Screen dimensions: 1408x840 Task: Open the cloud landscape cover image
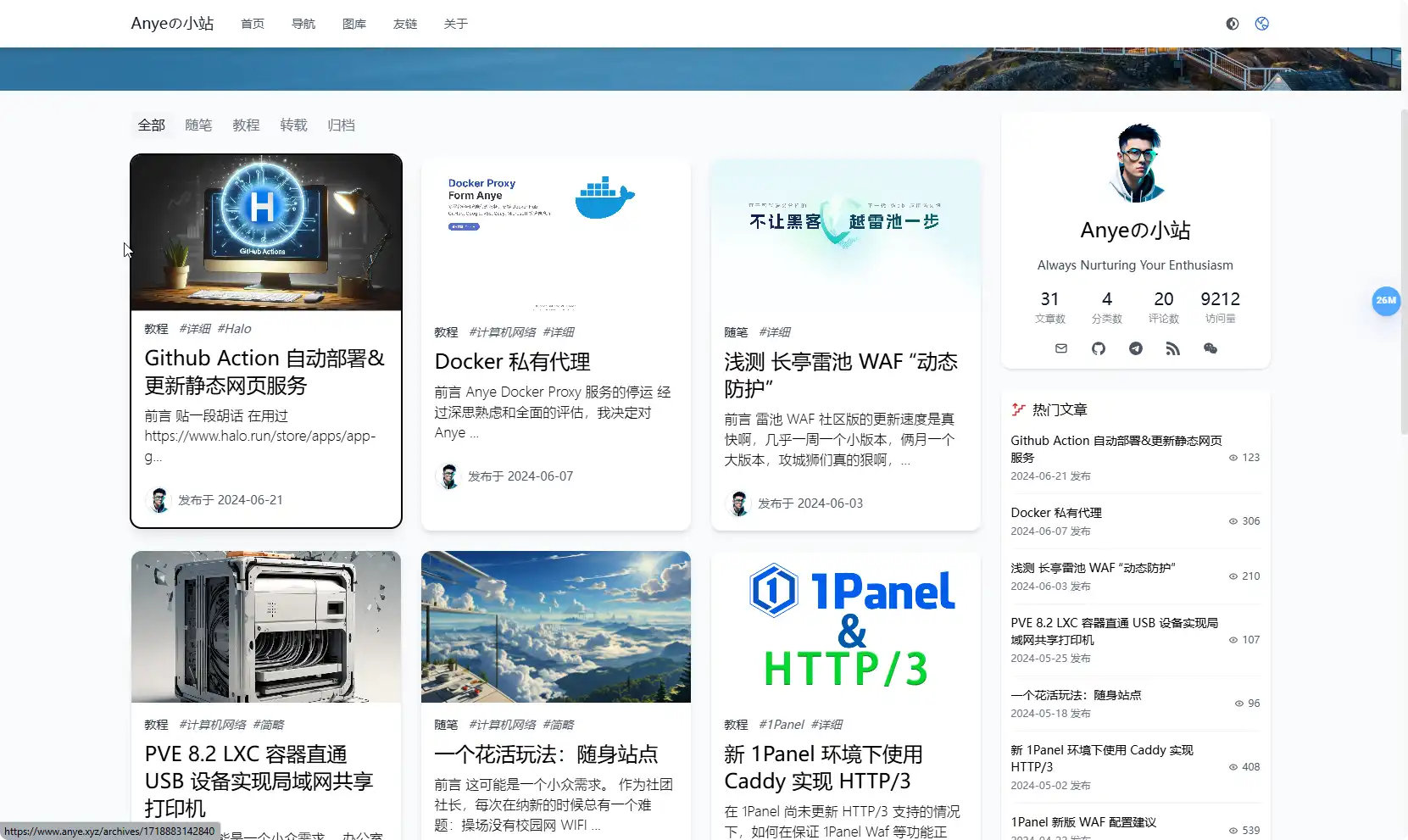tap(556, 627)
